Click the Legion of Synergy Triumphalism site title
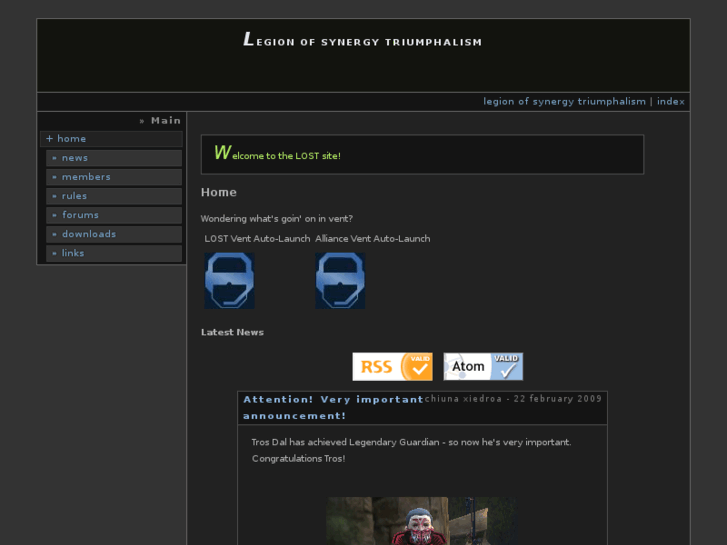This screenshot has height=545, width=727. [x=363, y=40]
